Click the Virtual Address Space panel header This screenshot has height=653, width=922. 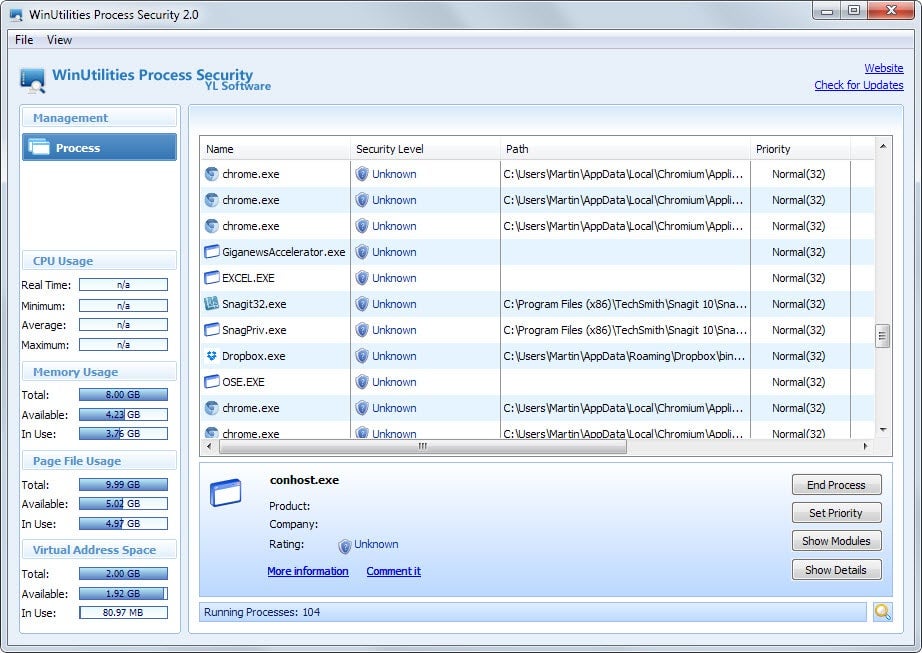99,550
